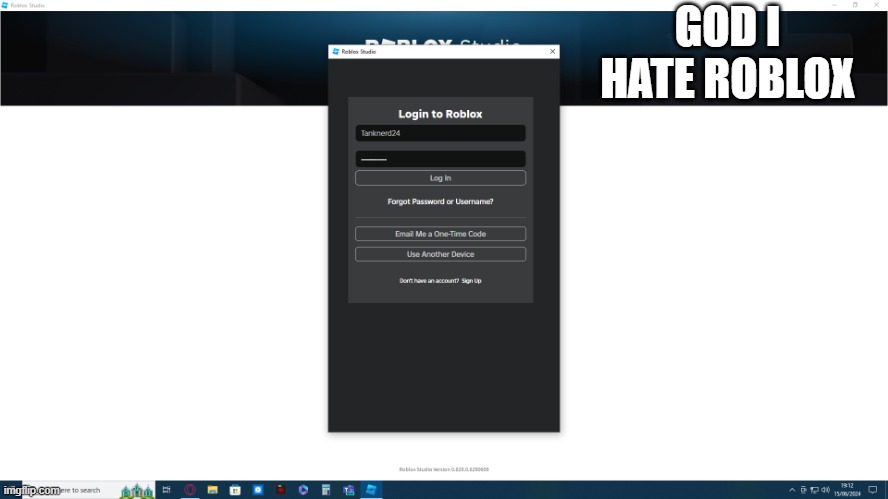This screenshot has height=499, width=888.
Task: Restore down the main Roblox Studio window
Action: pyautogui.click(x=855, y=5)
